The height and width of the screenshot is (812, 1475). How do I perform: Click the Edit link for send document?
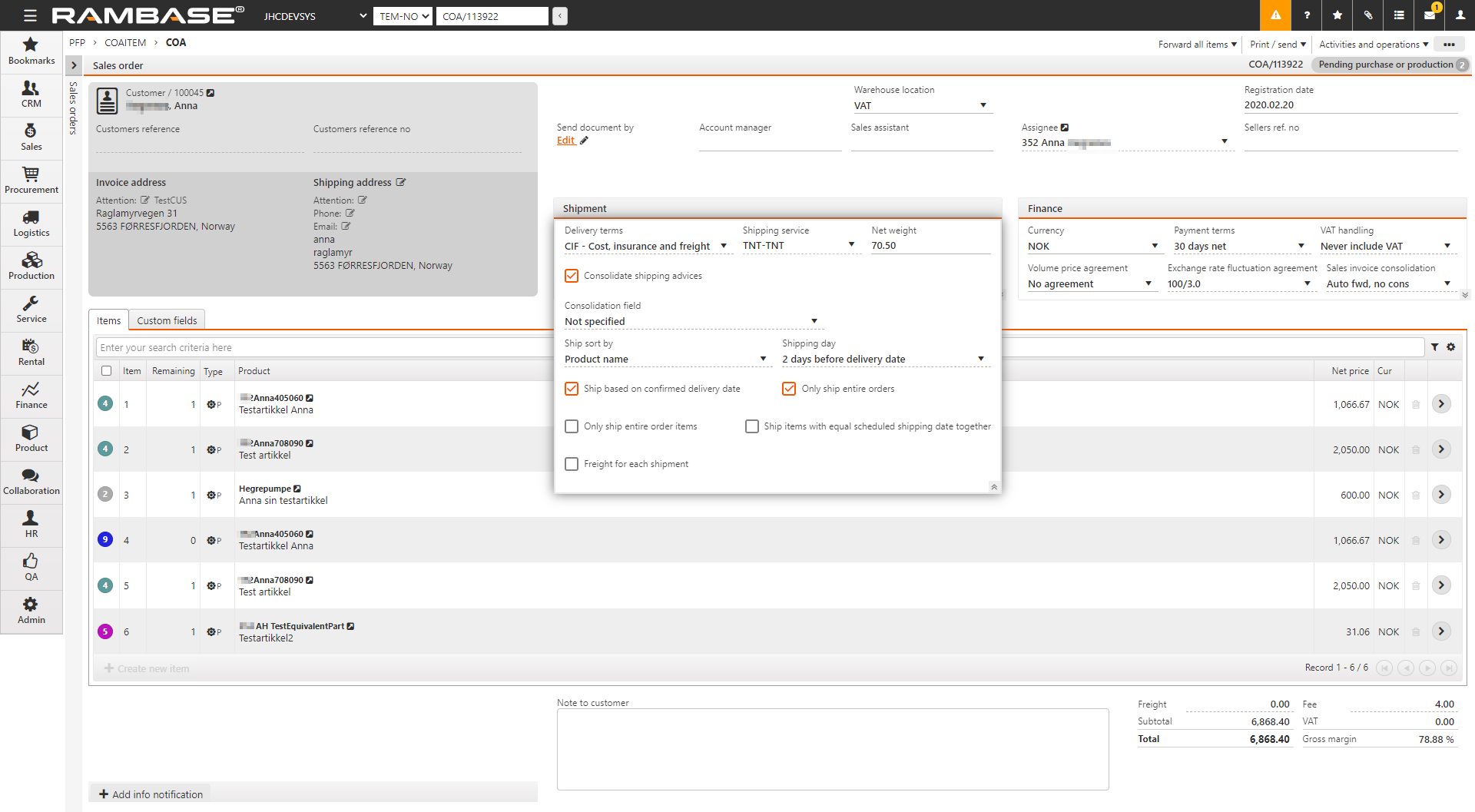566,141
